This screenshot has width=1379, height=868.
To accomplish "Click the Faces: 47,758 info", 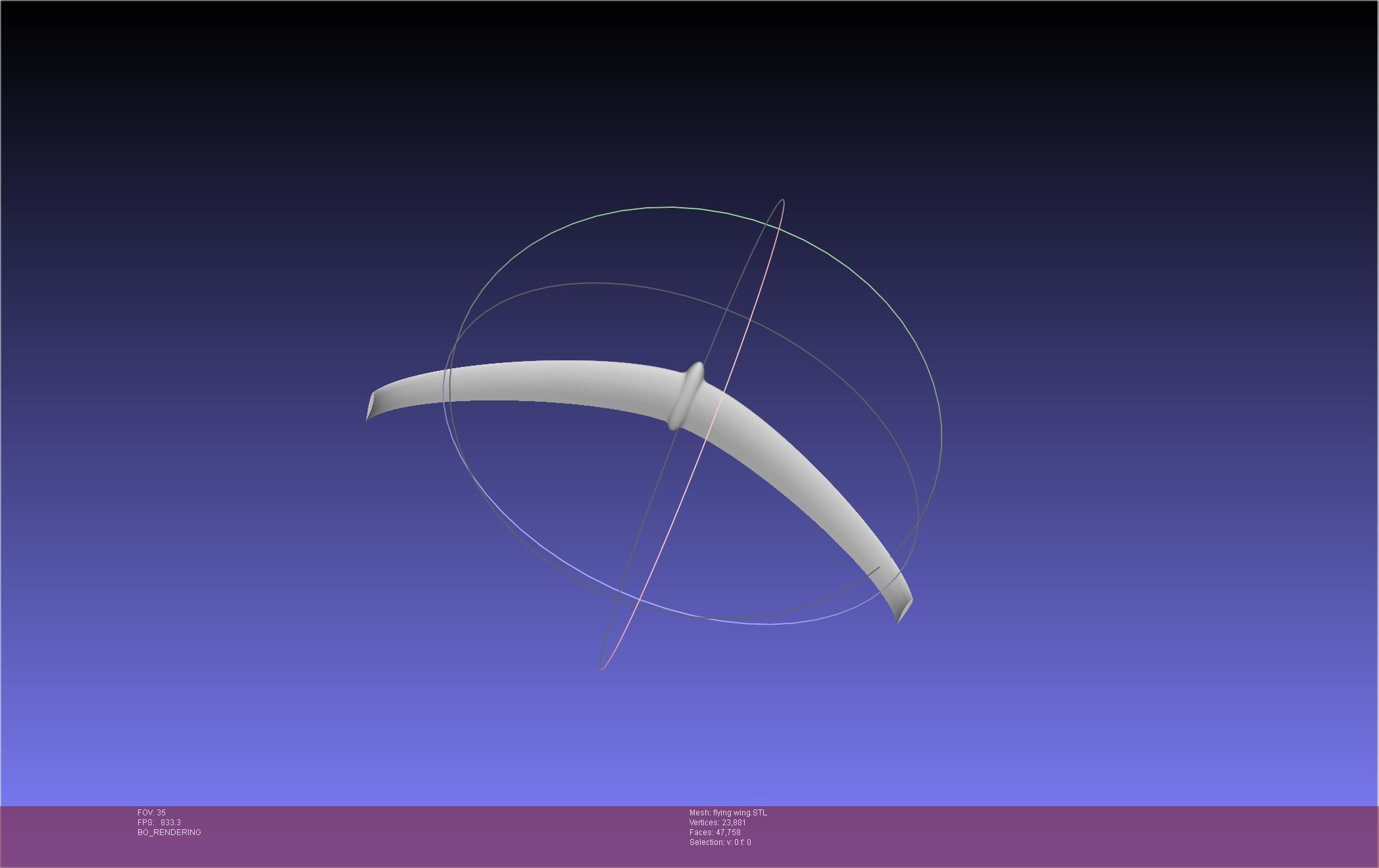I will [x=715, y=832].
